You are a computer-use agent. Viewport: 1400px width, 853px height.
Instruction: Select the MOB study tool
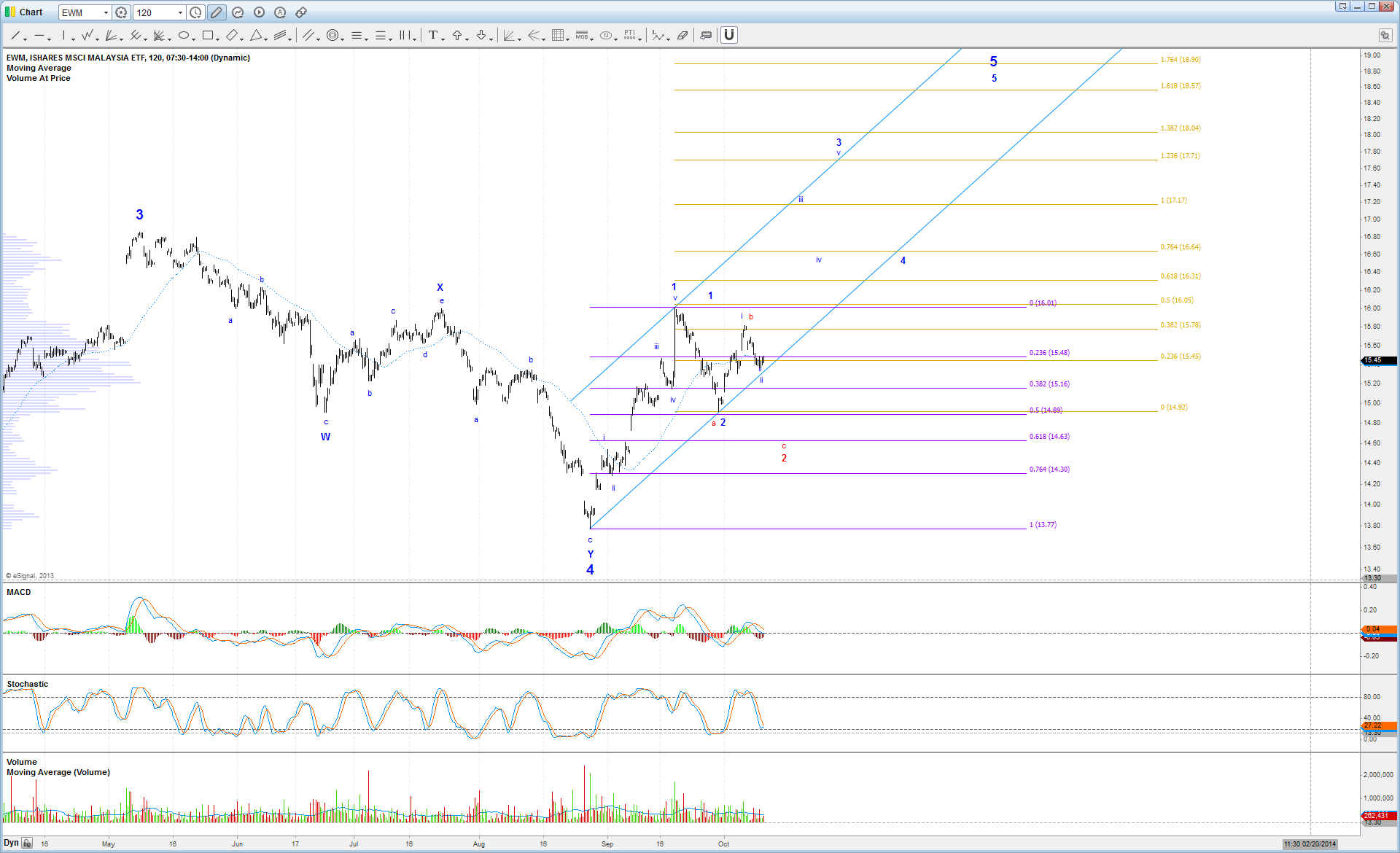tap(582, 35)
